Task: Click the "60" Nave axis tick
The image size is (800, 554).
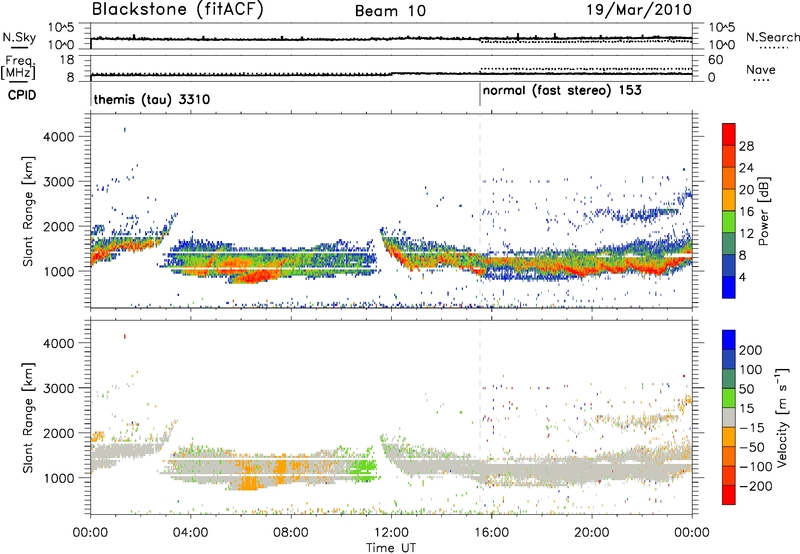Action: point(715,60)
